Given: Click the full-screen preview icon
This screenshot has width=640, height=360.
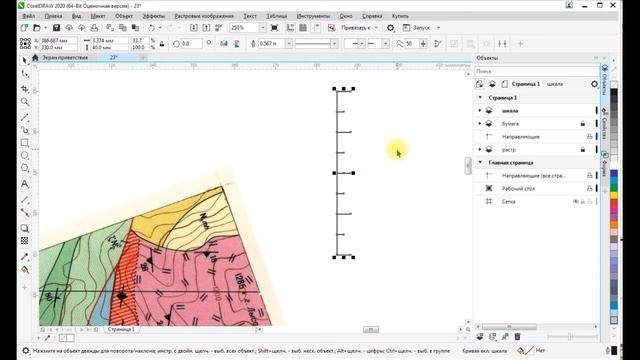Looking at the screenshot, I should click(x=275, y=28).
